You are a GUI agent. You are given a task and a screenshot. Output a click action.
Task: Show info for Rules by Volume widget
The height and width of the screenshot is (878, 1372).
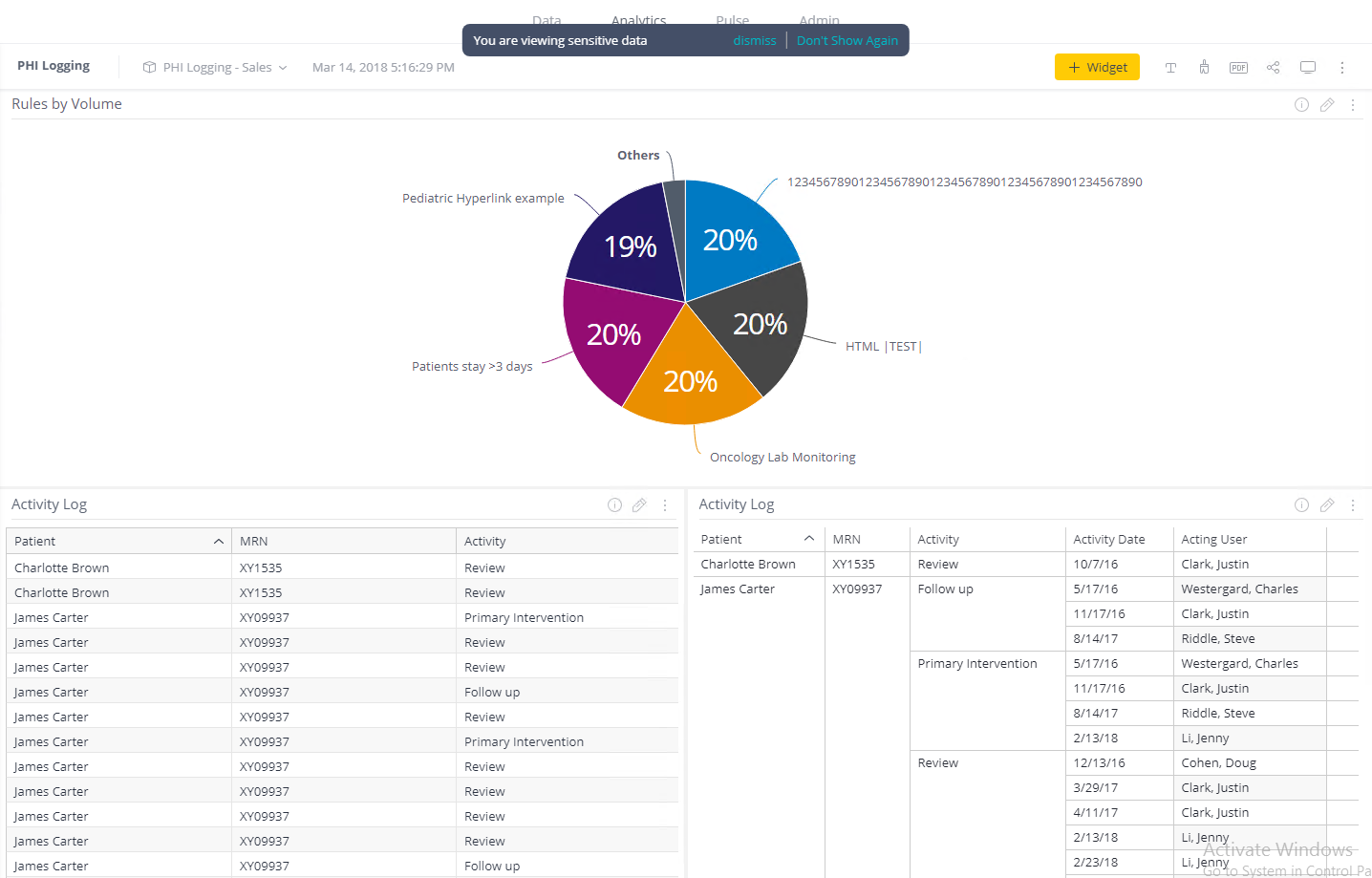click(x=1301, y=105)
